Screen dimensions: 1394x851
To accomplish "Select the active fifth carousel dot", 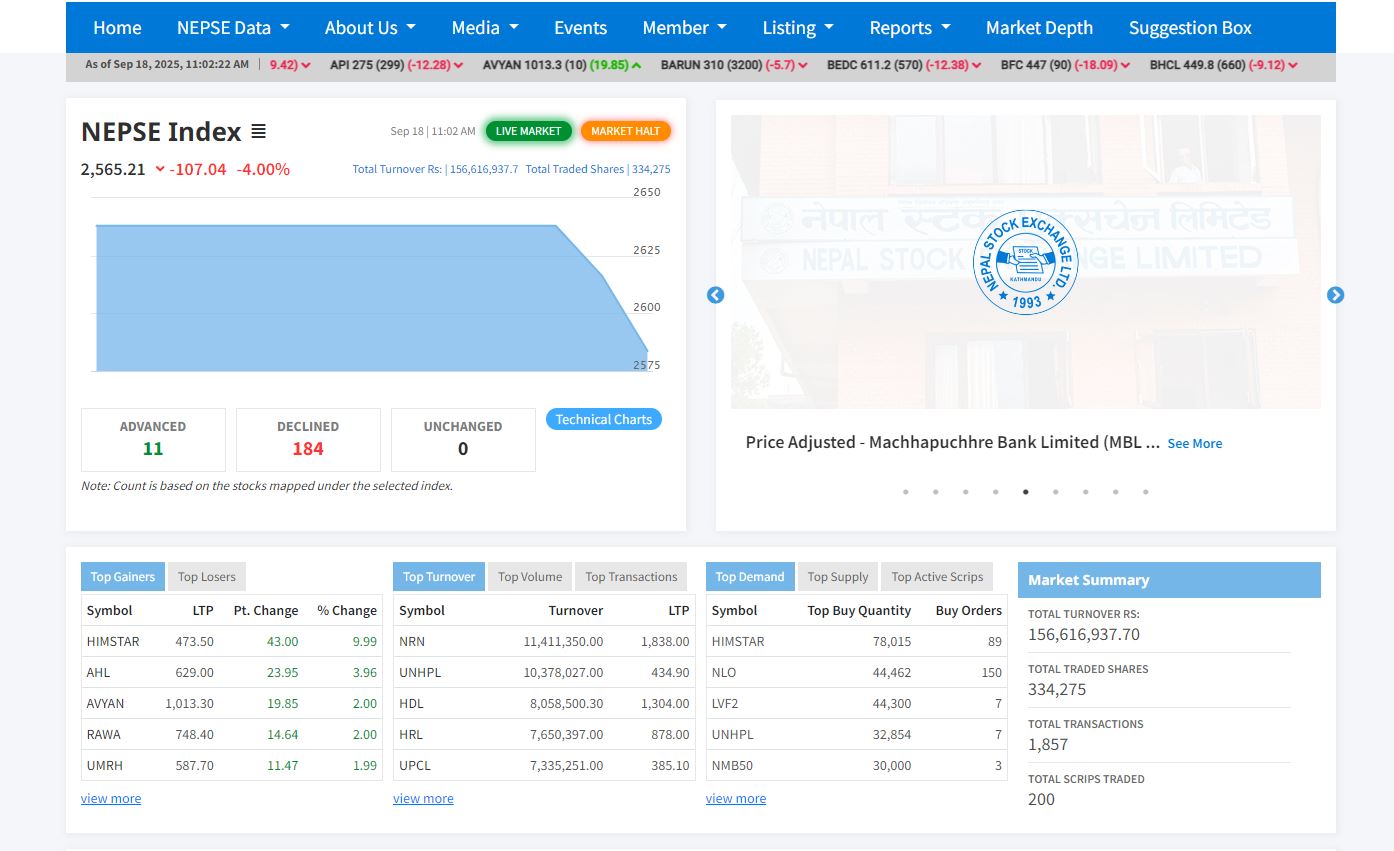I will point(1025,492).
